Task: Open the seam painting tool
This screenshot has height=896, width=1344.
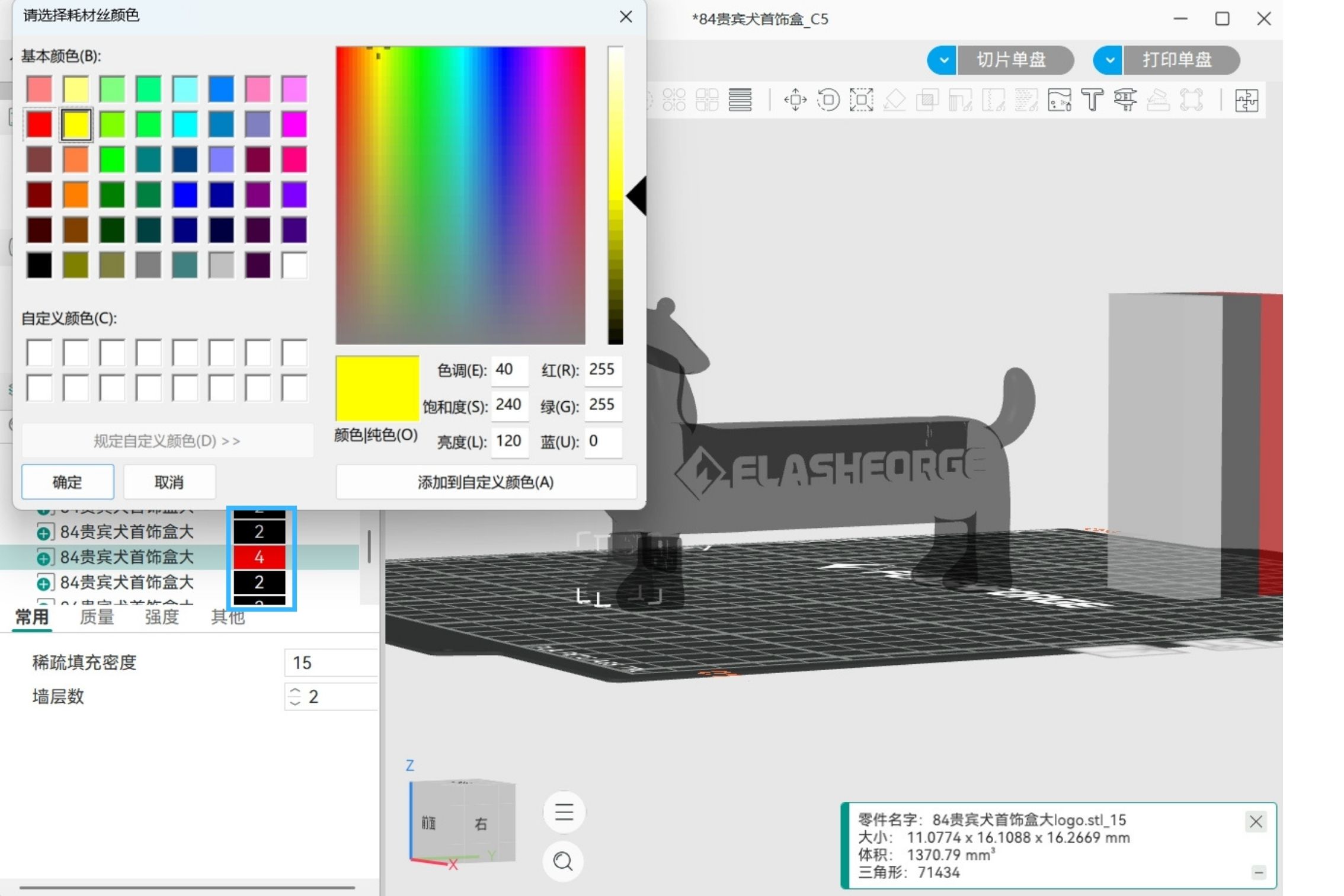Action: 994,100
